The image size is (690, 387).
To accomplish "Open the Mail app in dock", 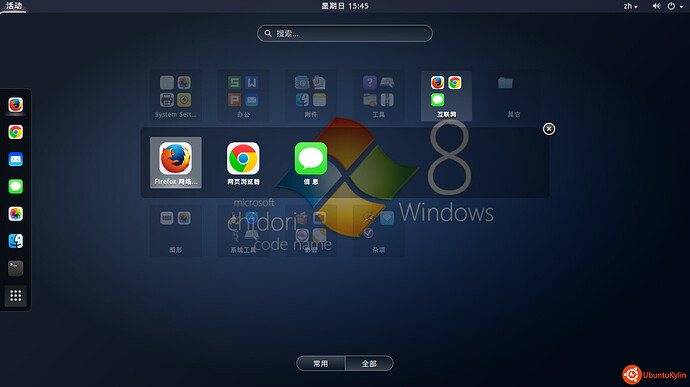I will pos(15,159).
